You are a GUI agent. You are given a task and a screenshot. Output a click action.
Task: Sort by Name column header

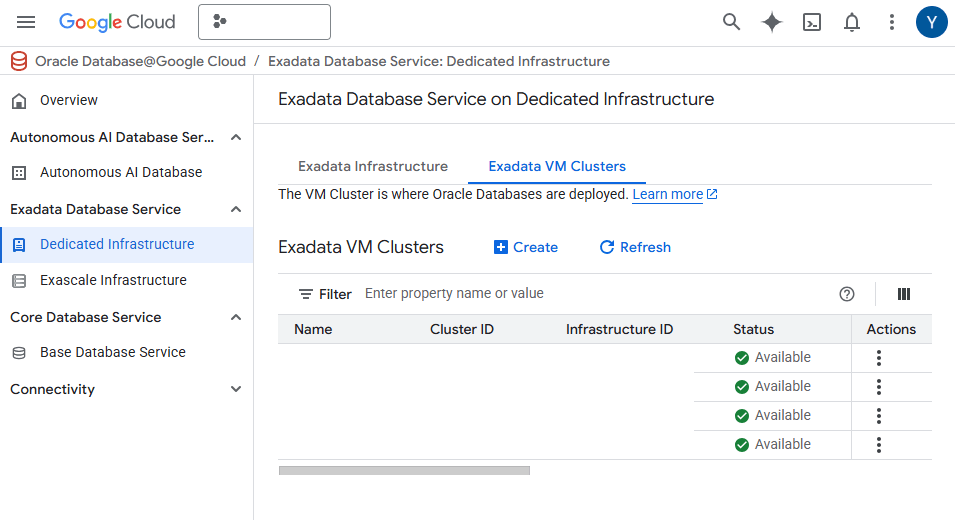coord(313,329)
